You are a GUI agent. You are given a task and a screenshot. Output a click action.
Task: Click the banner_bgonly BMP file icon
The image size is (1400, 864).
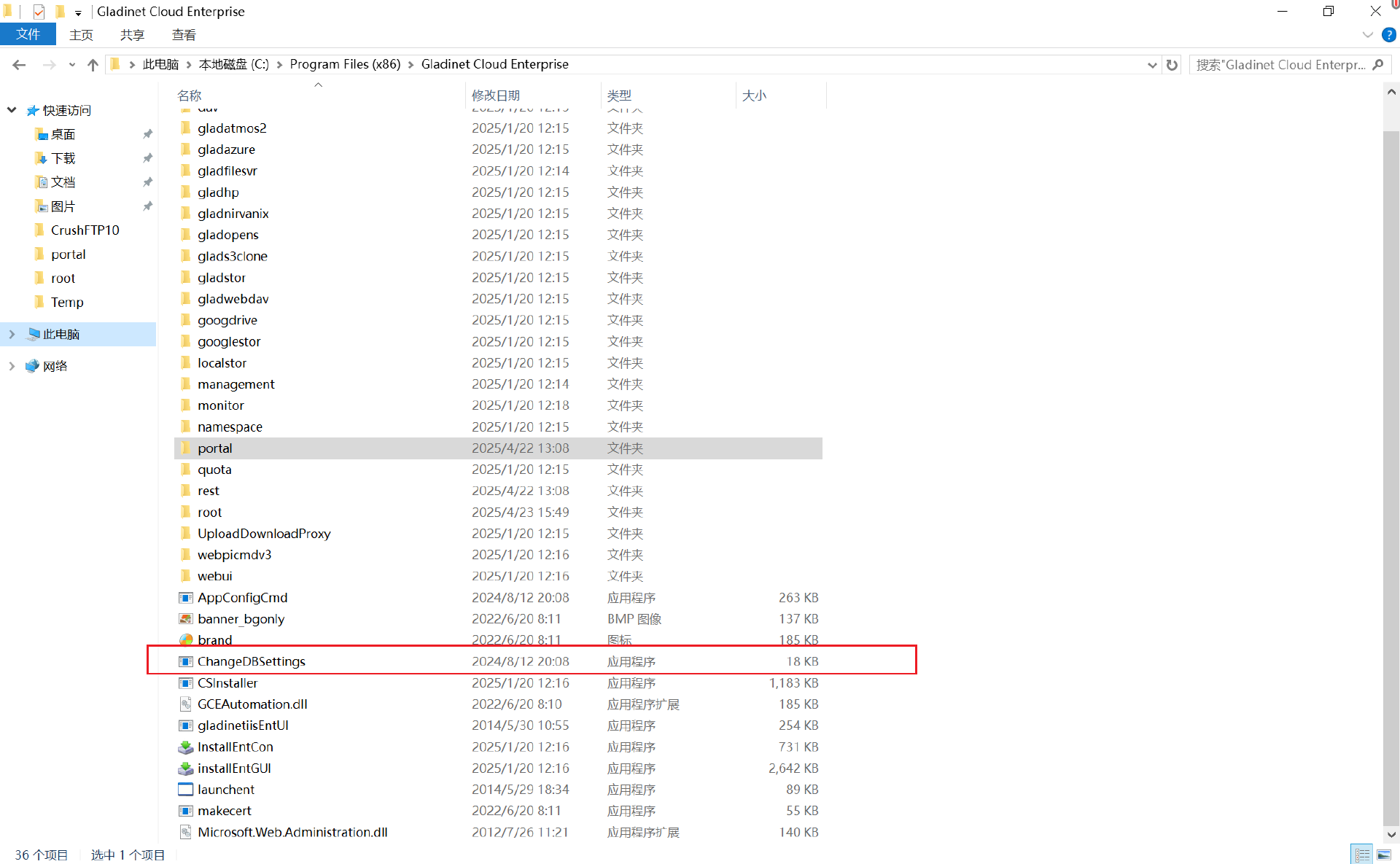click(186, 619)
